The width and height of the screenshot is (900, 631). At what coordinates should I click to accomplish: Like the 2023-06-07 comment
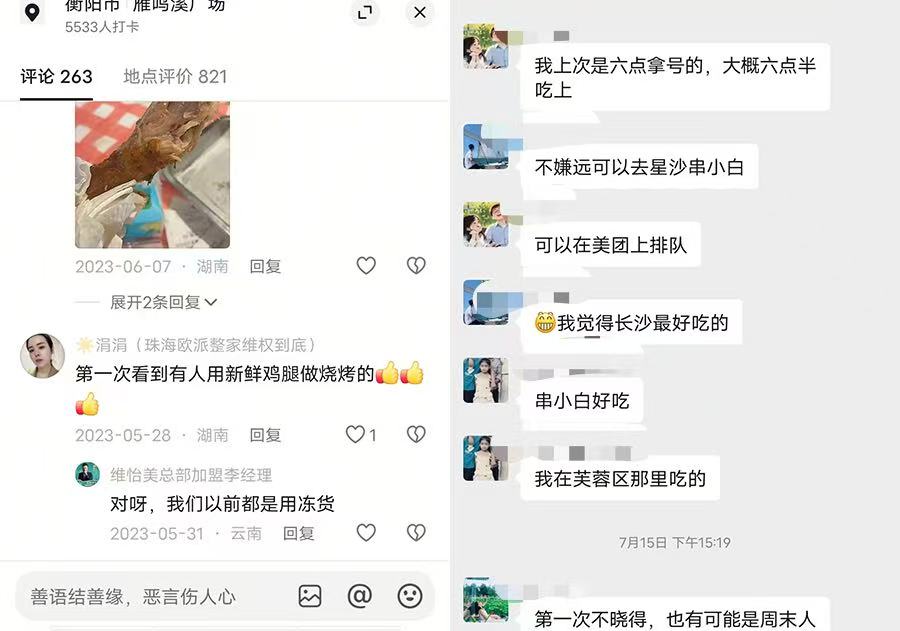[366, 265]
